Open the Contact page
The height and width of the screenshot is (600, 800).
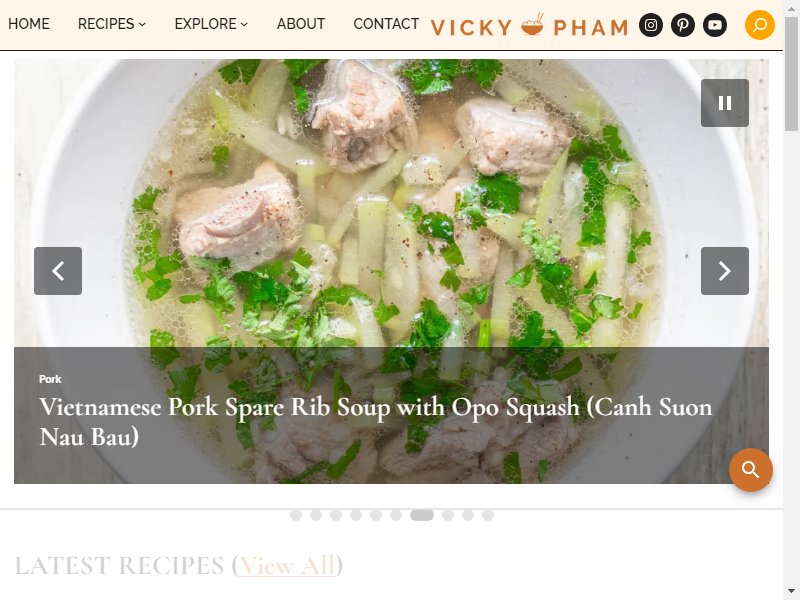386,24
